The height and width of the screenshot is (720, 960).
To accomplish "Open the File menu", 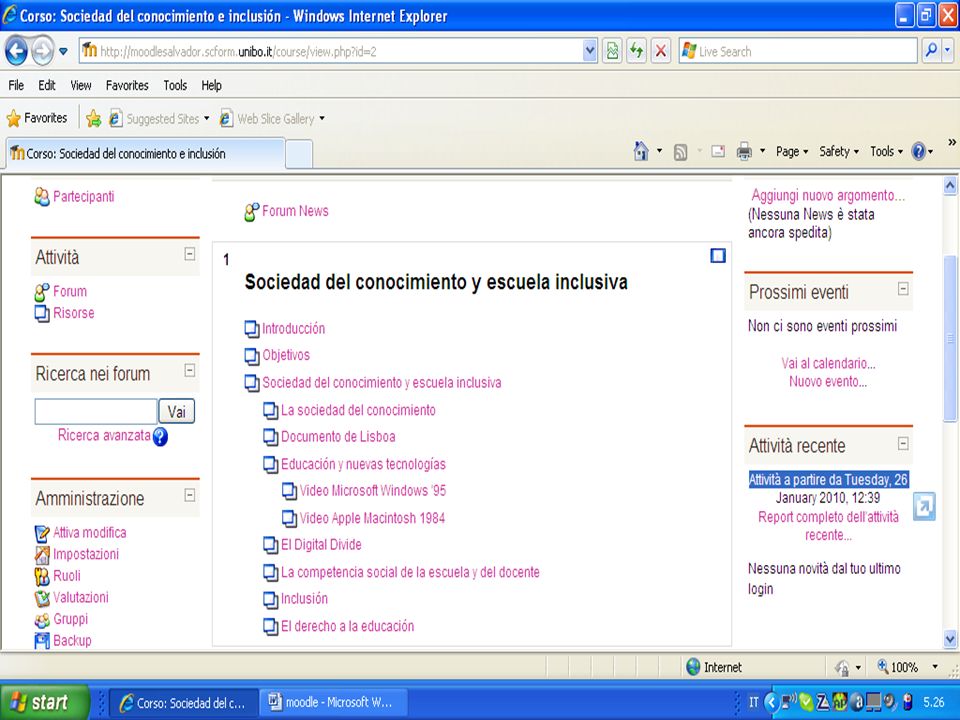I will (x=16, y=85).
